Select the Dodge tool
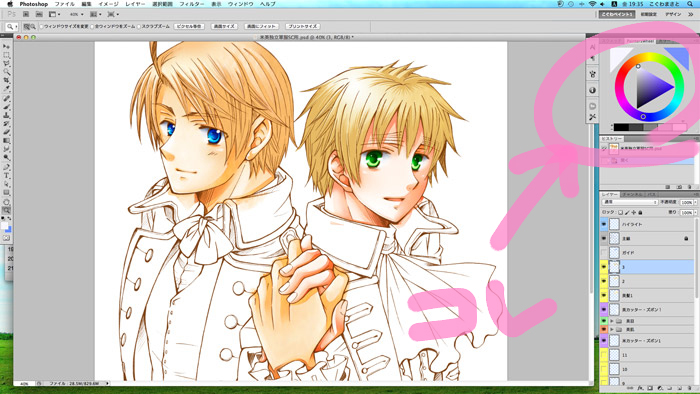 6,158
